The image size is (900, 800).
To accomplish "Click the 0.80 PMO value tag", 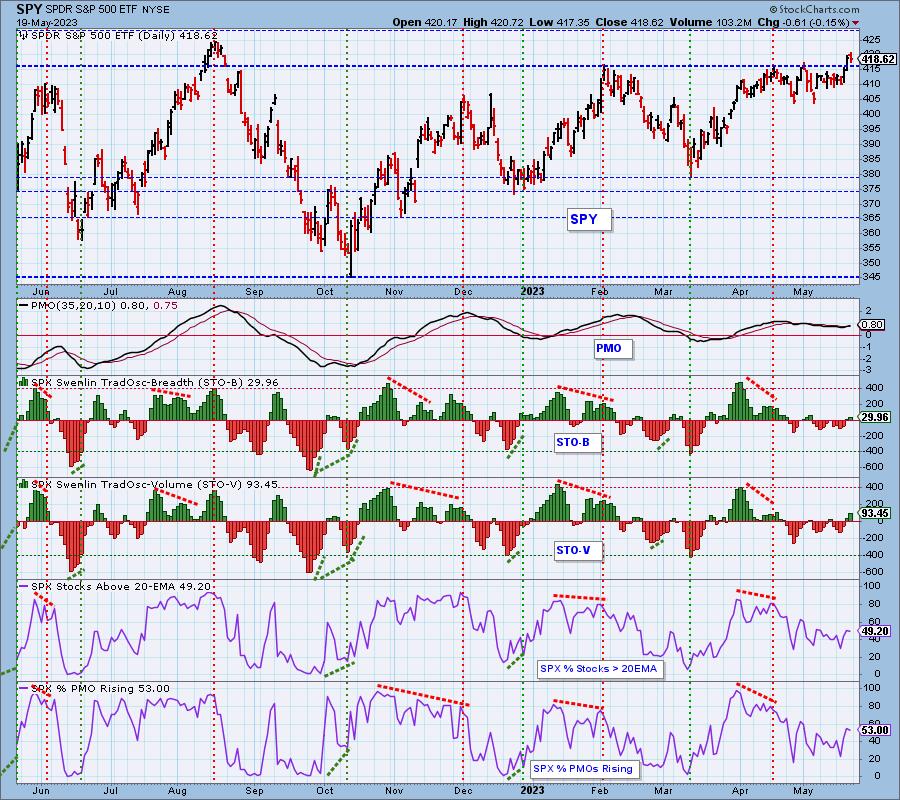I will (874, 325).
